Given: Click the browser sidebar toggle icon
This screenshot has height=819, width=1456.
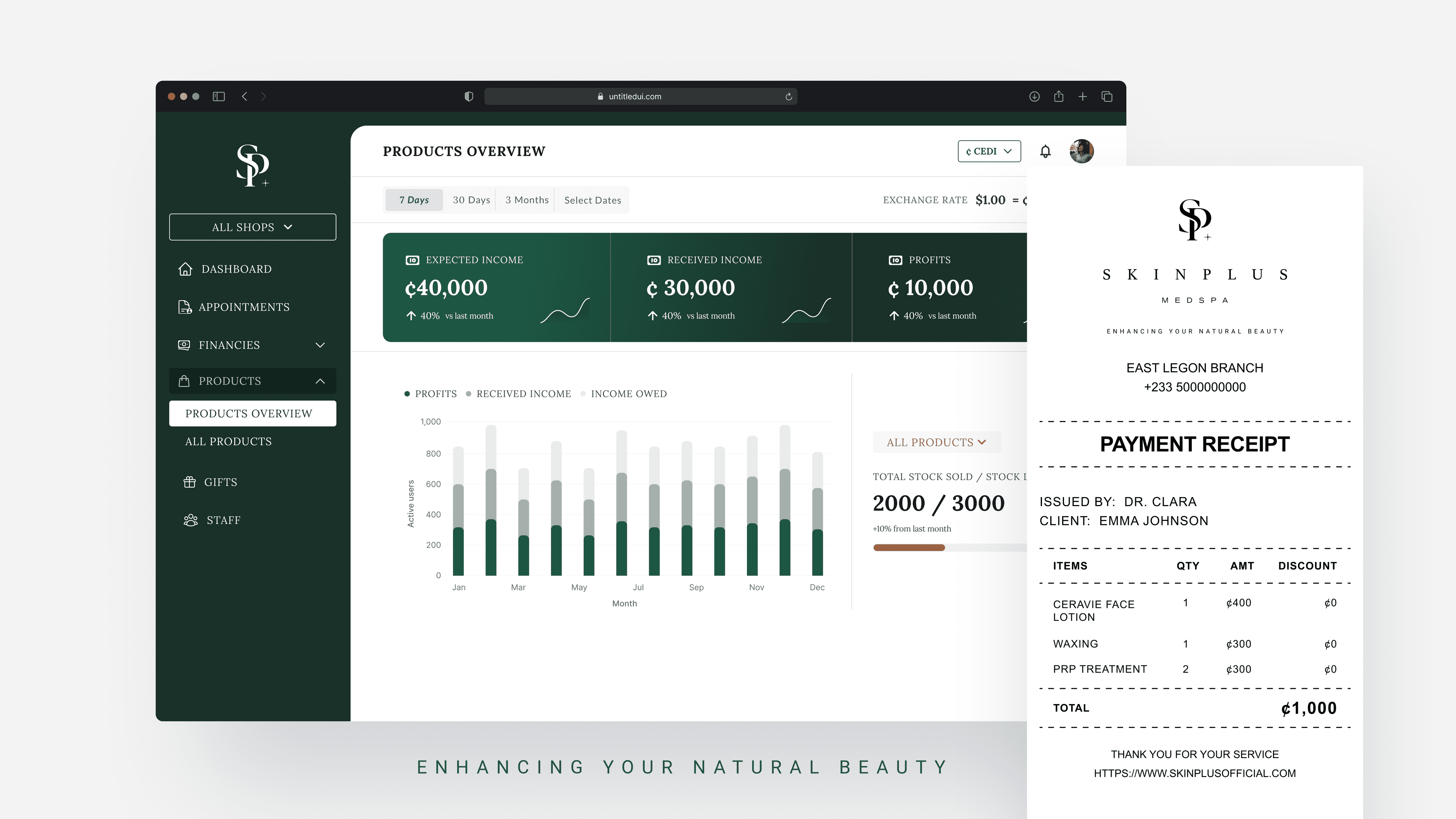Looking at the screenshot, I should (219, 97).
